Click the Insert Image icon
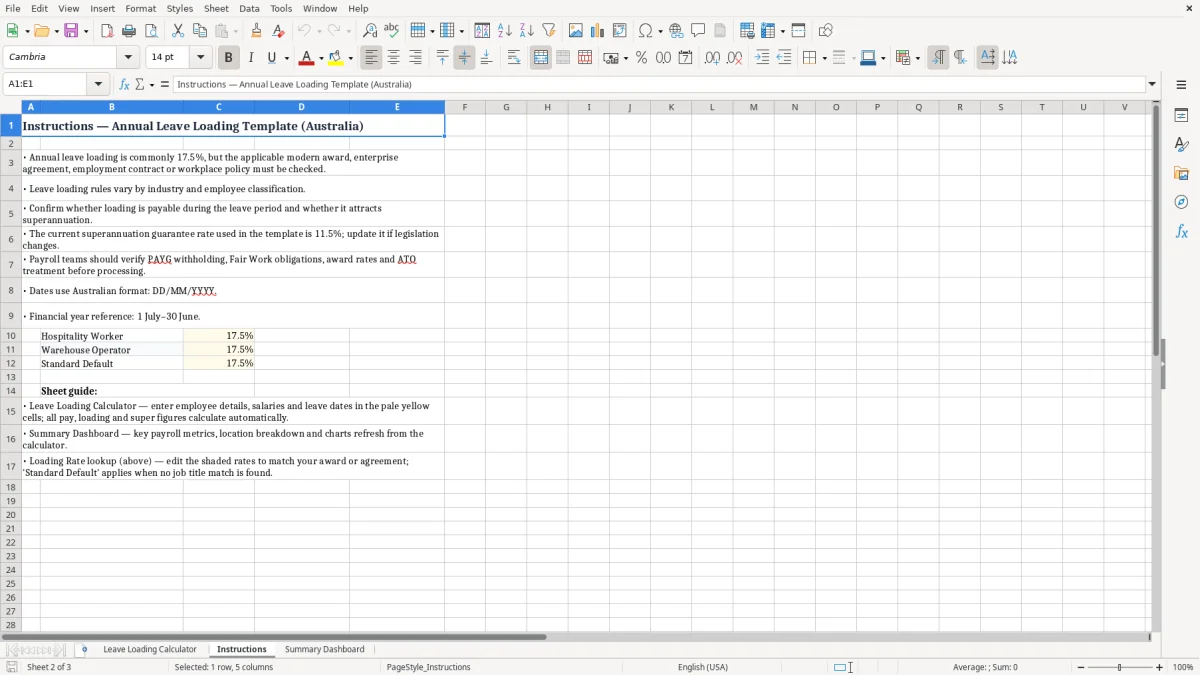This screenshot has width=1200, height=675. pos(576,31)
